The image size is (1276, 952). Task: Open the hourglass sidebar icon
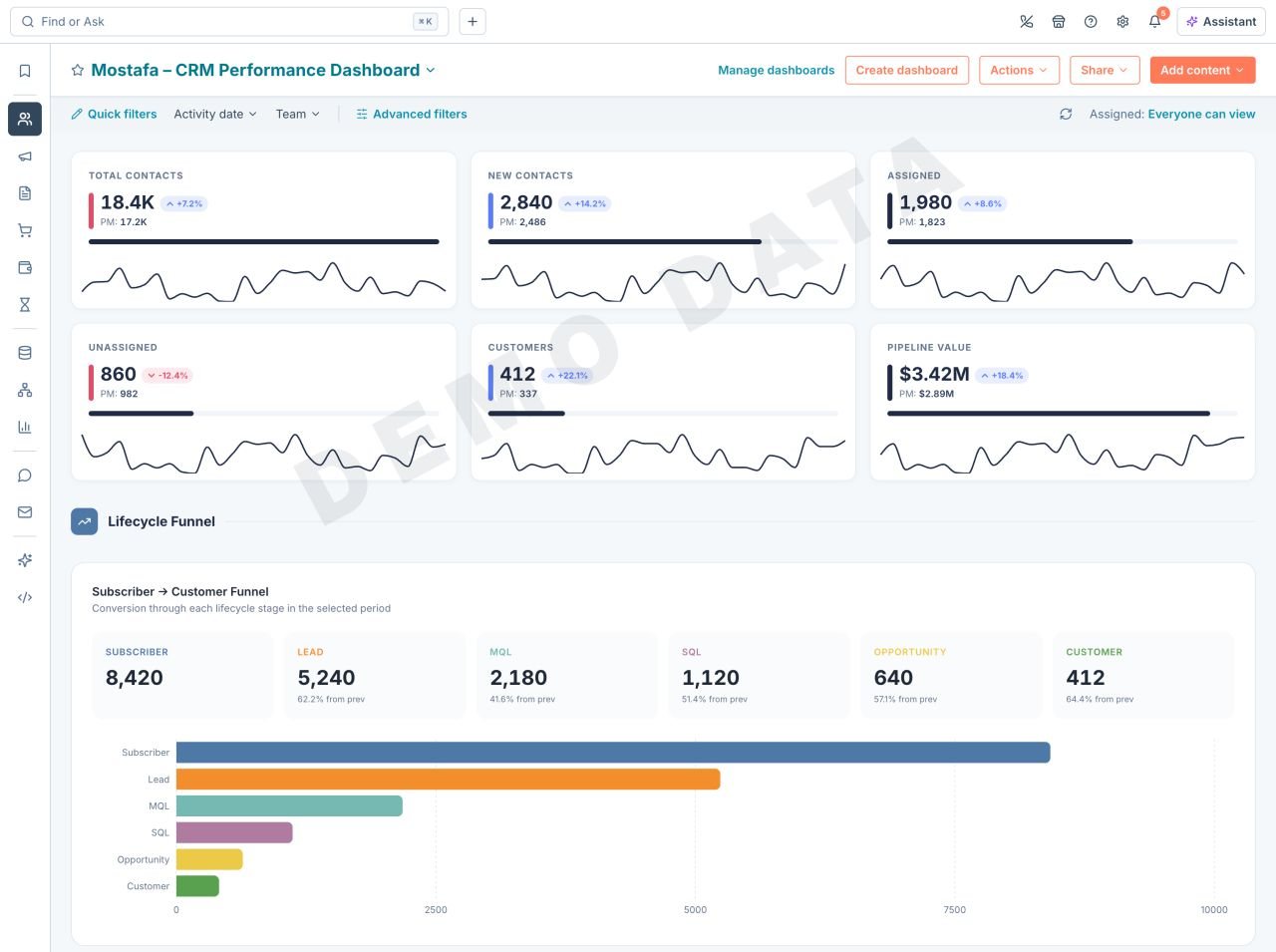tap(25, 304)
